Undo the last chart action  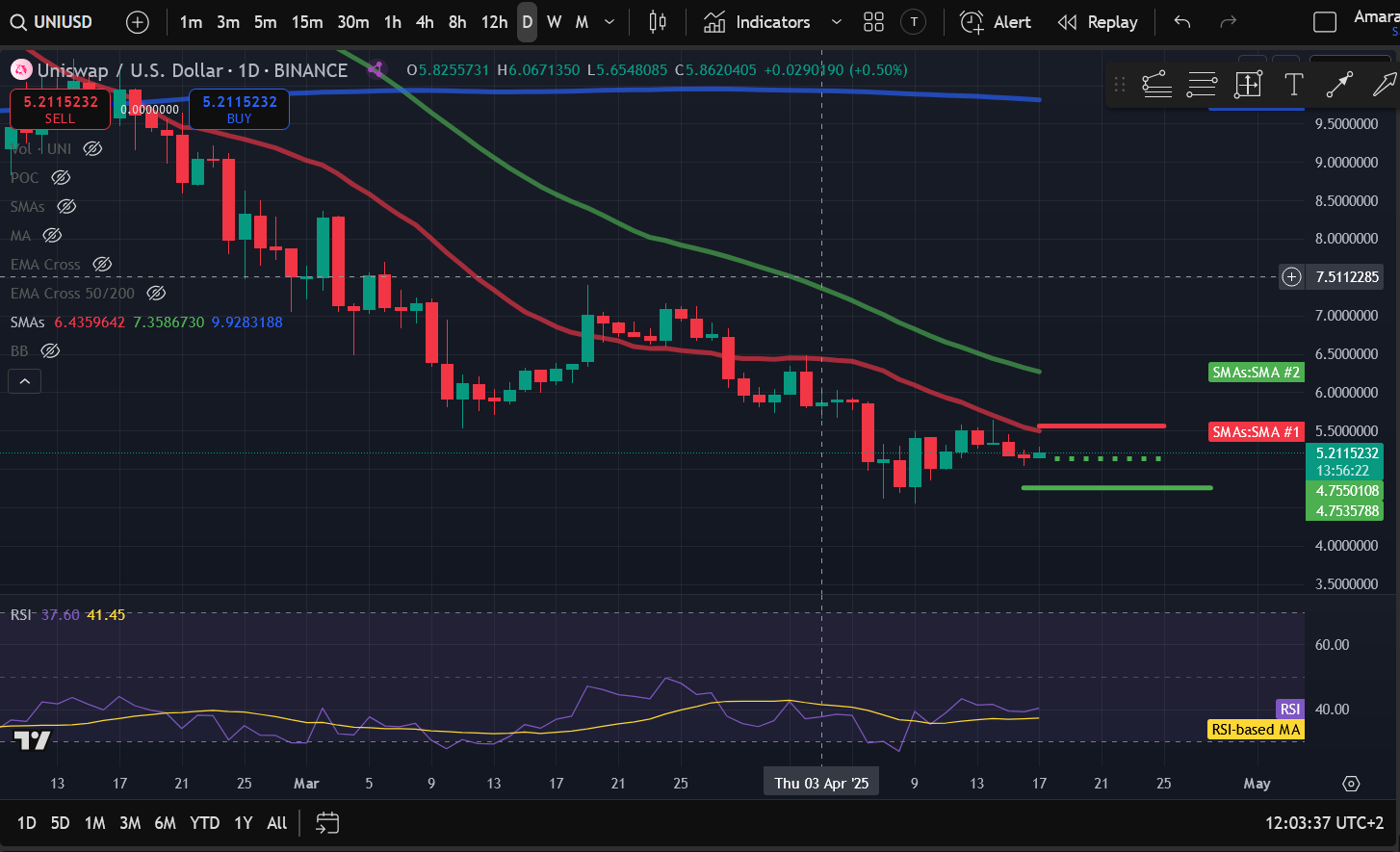pos(1182,22)
